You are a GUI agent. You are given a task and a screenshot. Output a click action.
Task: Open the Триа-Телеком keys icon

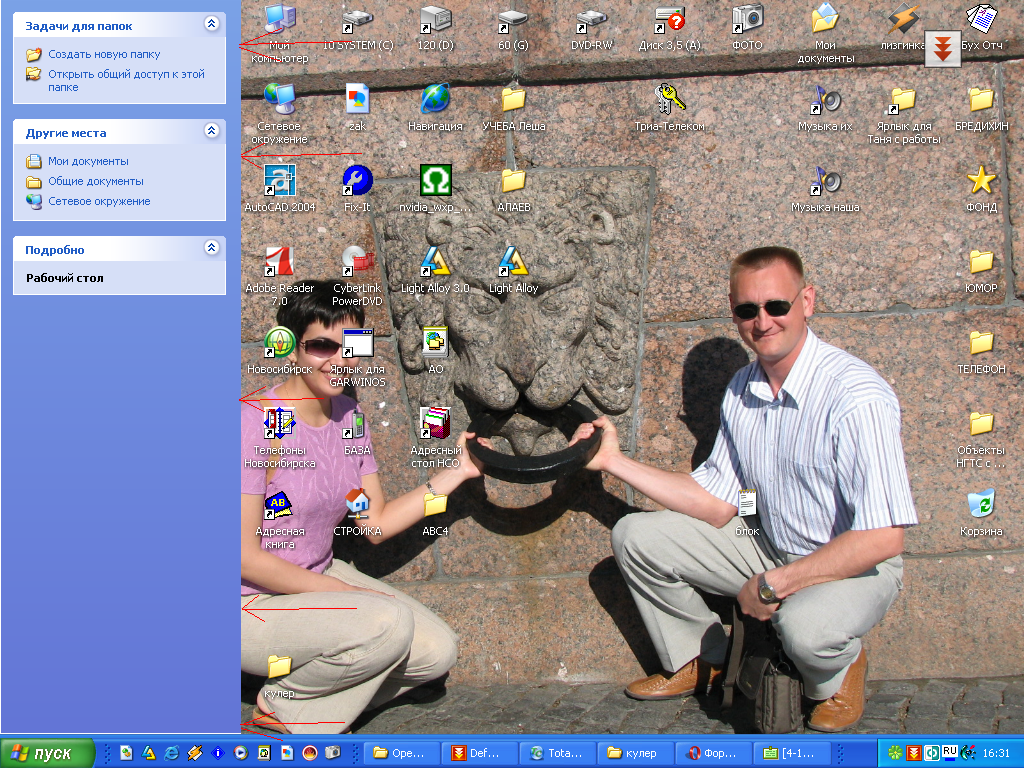point(669,100)
